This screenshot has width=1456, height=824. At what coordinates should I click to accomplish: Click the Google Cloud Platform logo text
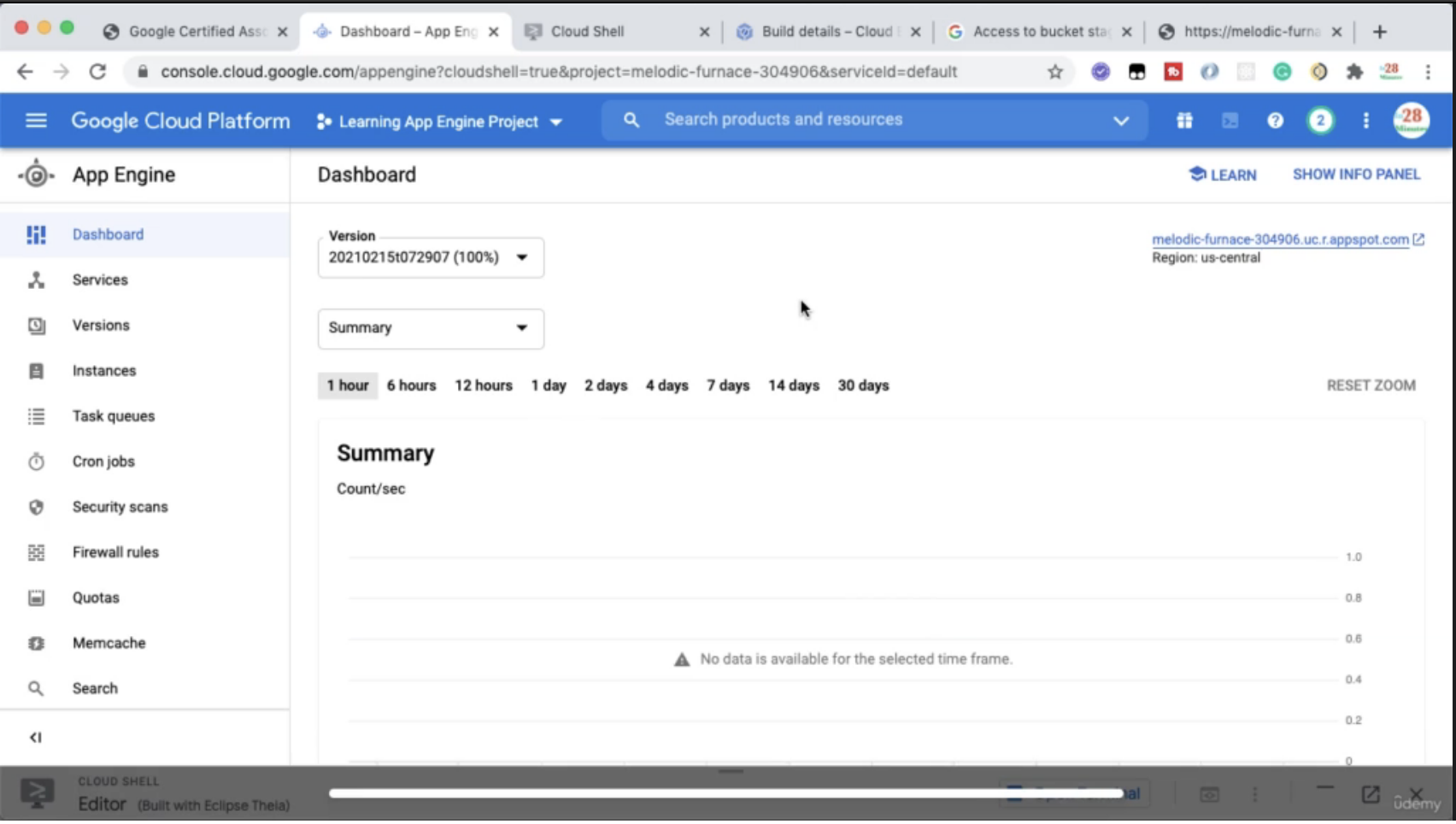(180, 121)
